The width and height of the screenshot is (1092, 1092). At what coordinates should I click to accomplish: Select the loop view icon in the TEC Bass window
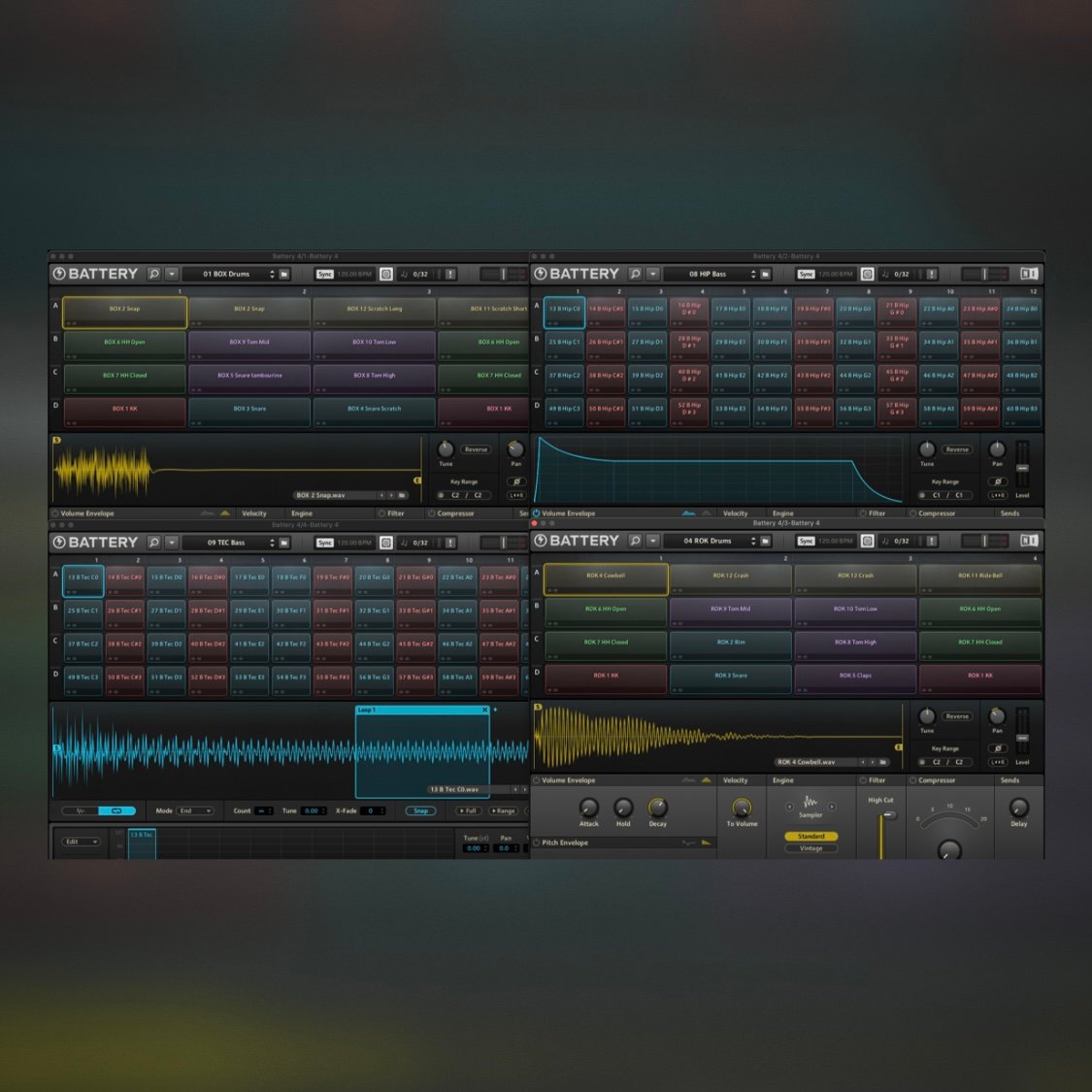coord(117,811)
